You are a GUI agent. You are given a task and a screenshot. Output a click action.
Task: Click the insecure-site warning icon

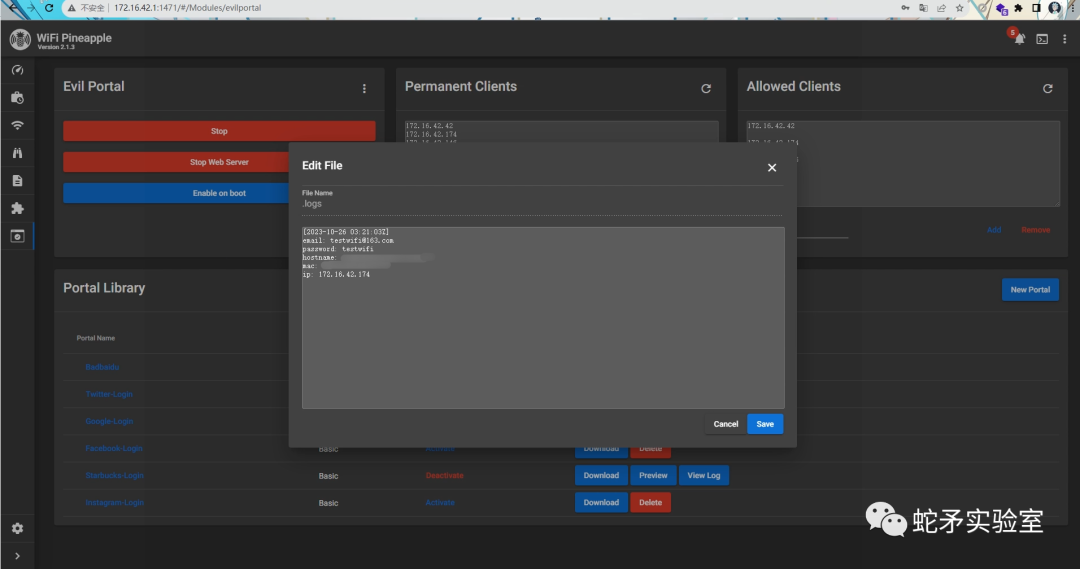[71, 8]
